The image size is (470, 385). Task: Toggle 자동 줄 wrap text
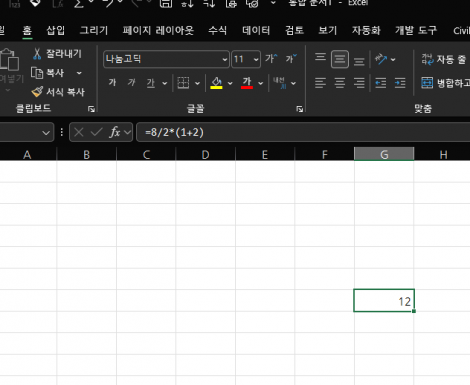[443, 59]
